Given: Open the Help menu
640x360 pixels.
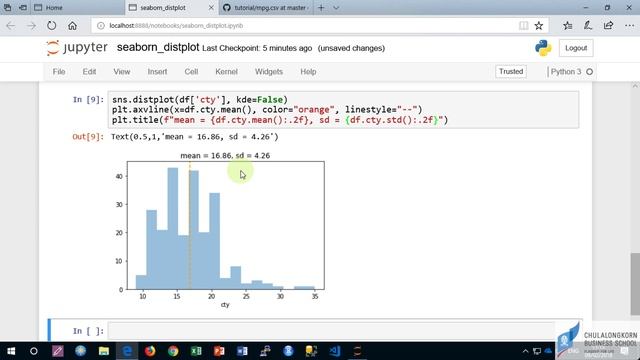Looking at the screenshot, I should pos(308,71).
